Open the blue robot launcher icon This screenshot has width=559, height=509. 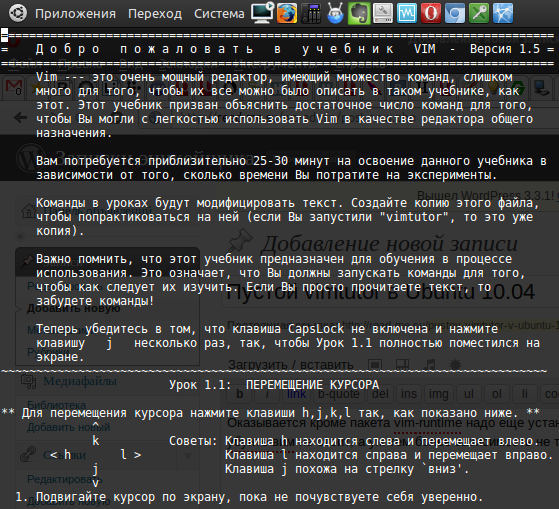(335, 13)
